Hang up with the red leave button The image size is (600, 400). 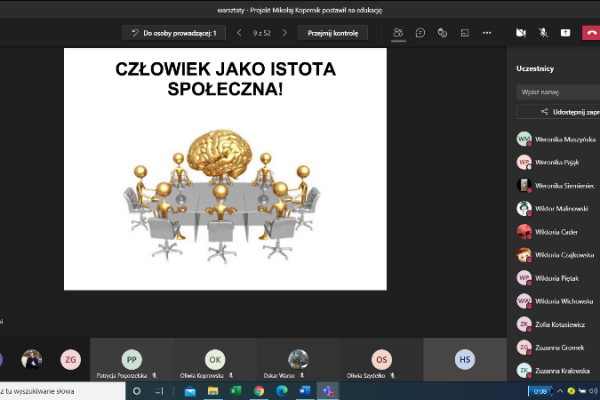point(590,32)
